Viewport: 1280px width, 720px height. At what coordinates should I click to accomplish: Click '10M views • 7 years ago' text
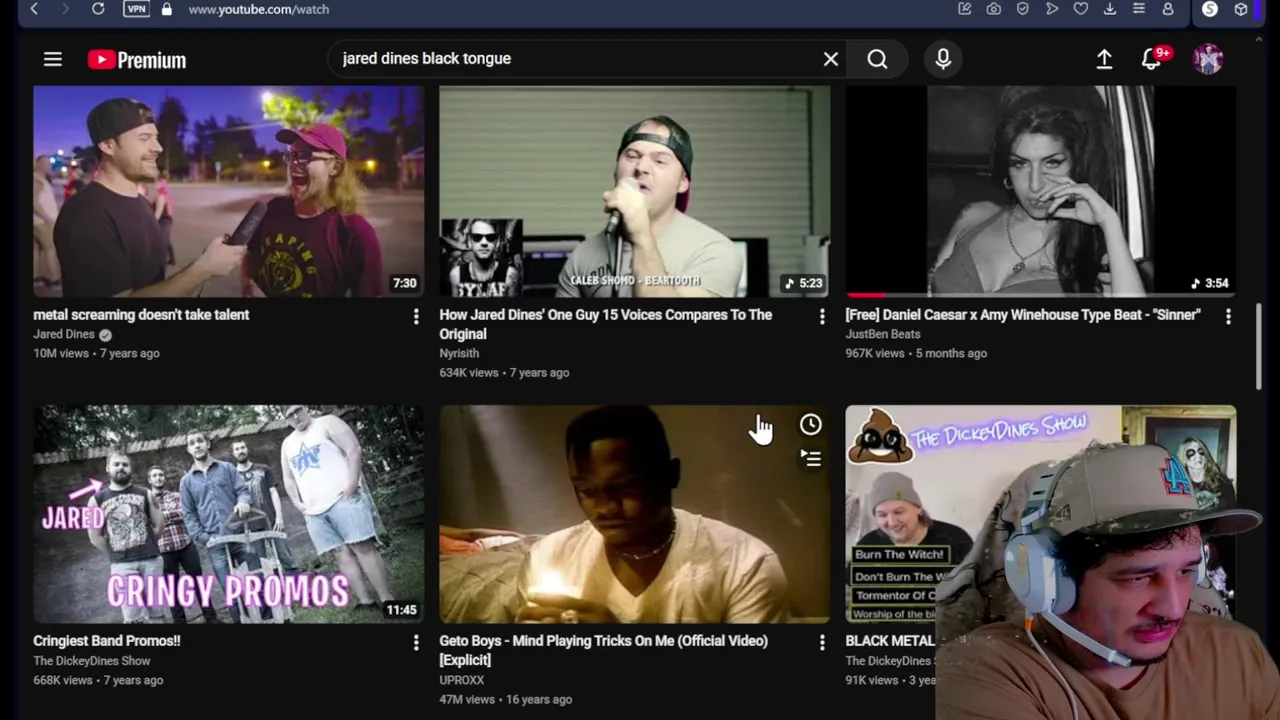tap(96, 353)
